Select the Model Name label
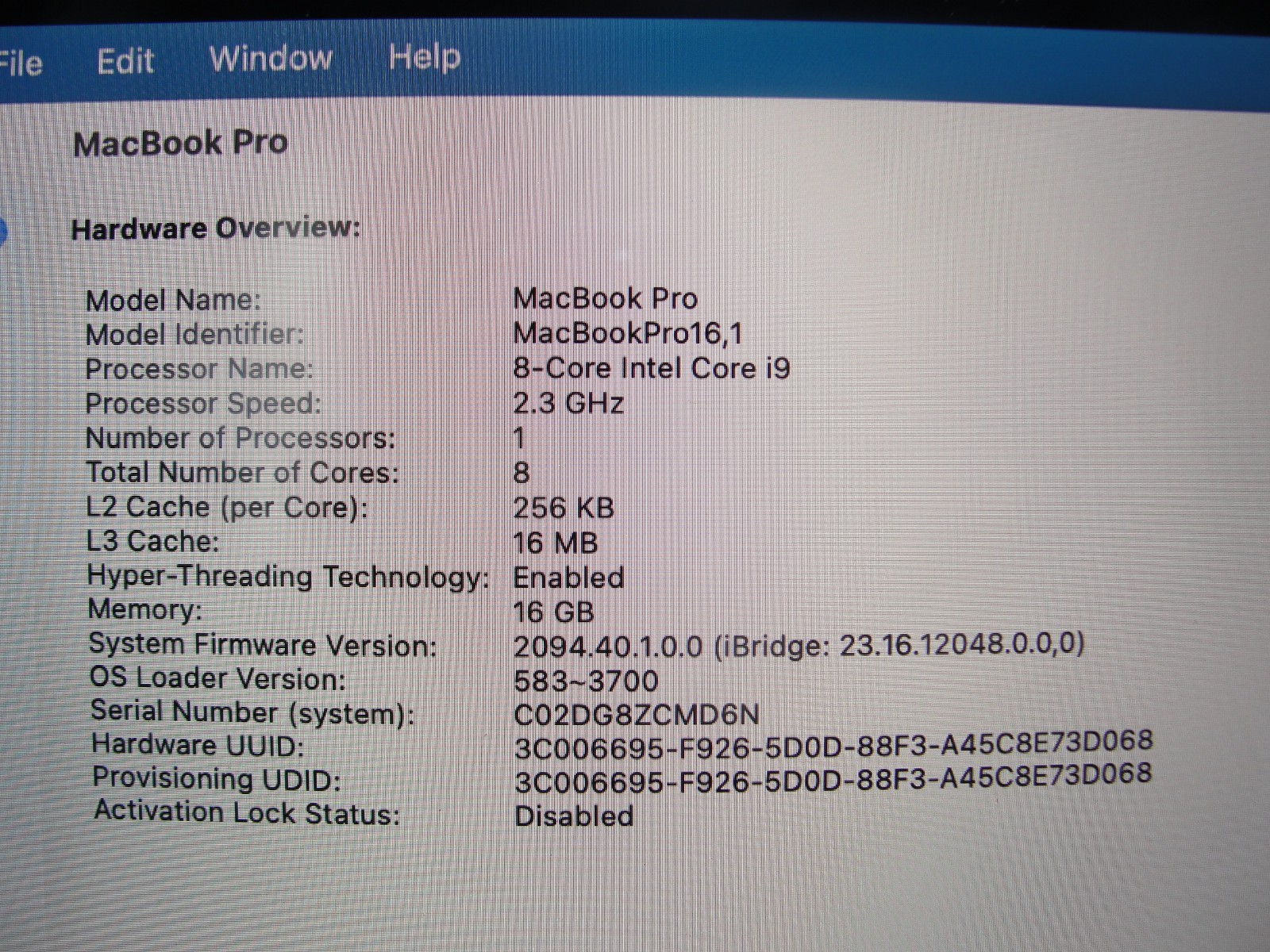The image size is (1270, 952). tap(173, 301)
